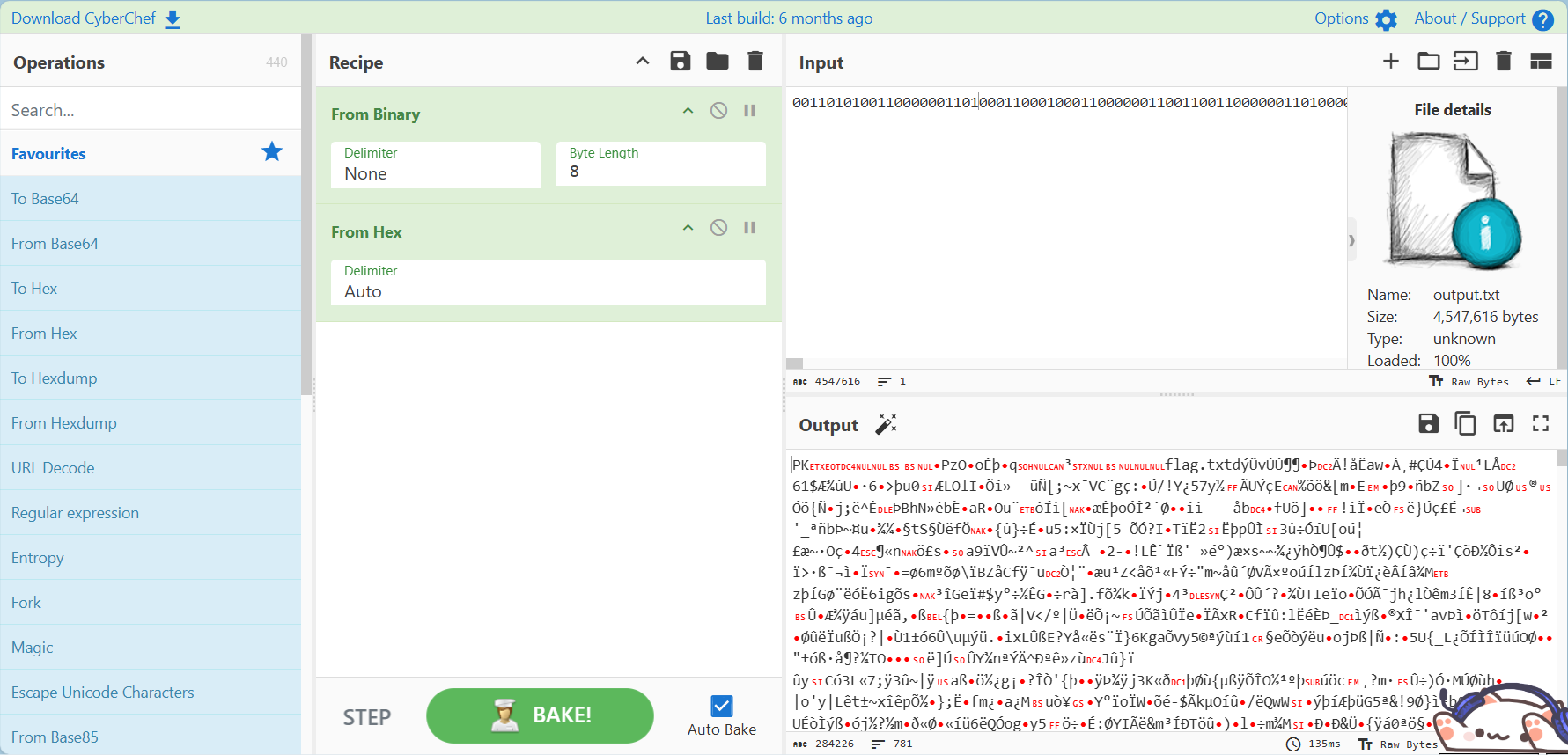Select the URL Decode operation

151,468
